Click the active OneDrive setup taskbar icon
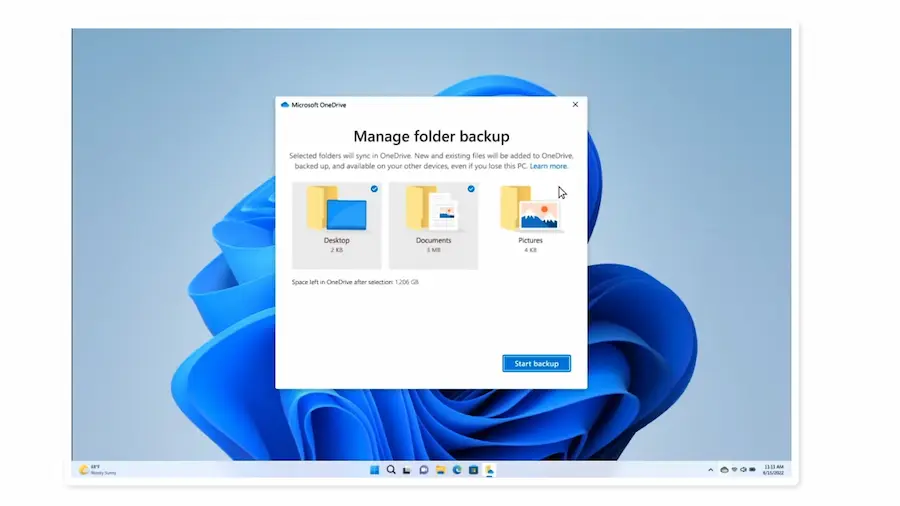 click(490, 470)
